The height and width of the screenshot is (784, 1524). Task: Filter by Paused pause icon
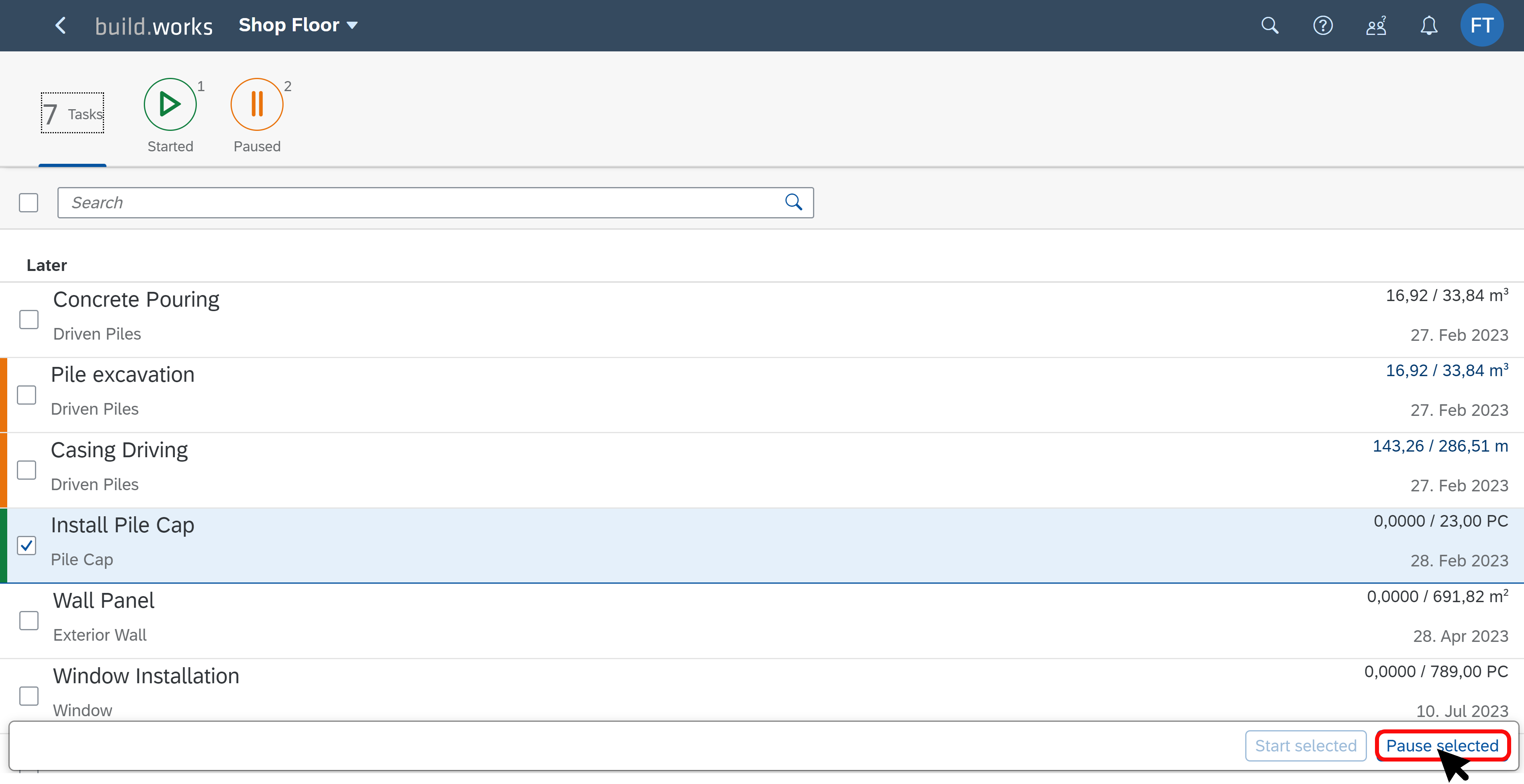tap(257, 104)
